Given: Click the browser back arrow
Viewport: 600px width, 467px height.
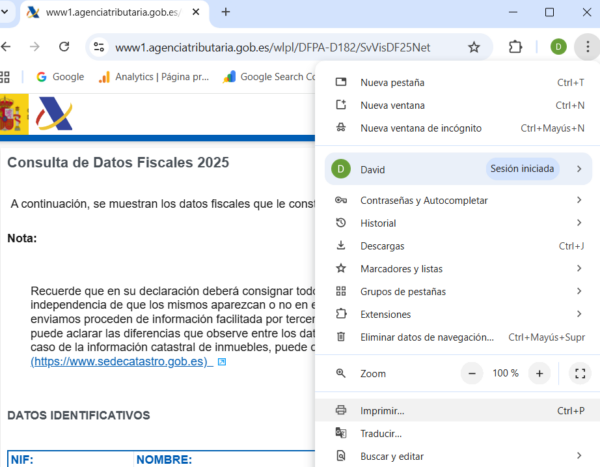Looking at the screenshot, I should (x=5, y=47).
